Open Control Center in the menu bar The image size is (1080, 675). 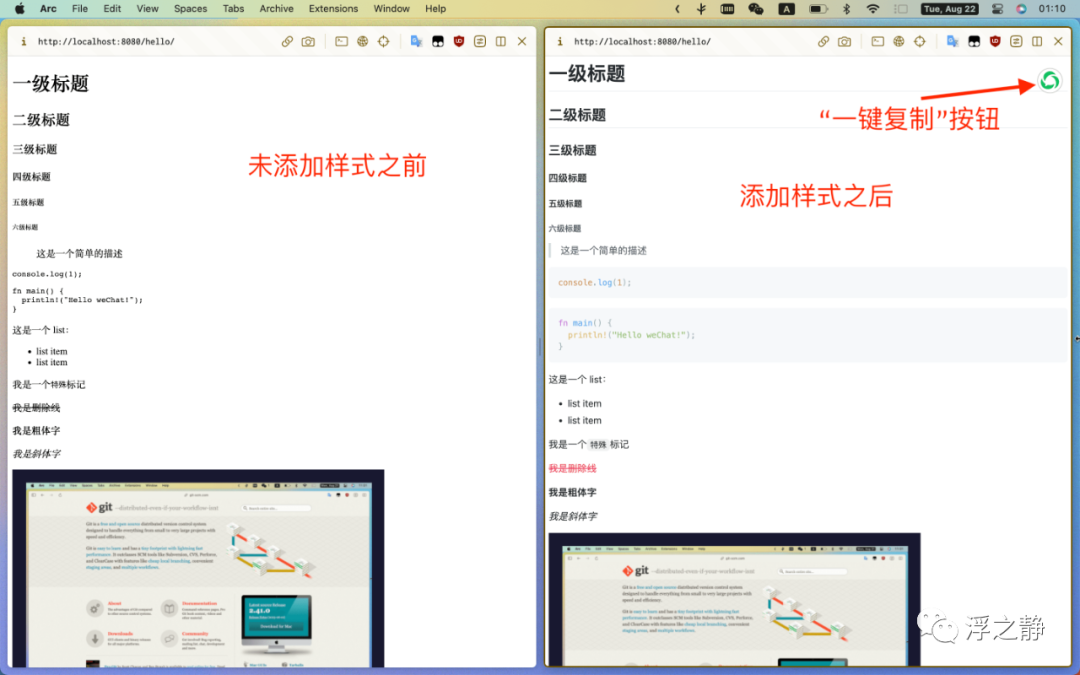[x=997, y=8]
